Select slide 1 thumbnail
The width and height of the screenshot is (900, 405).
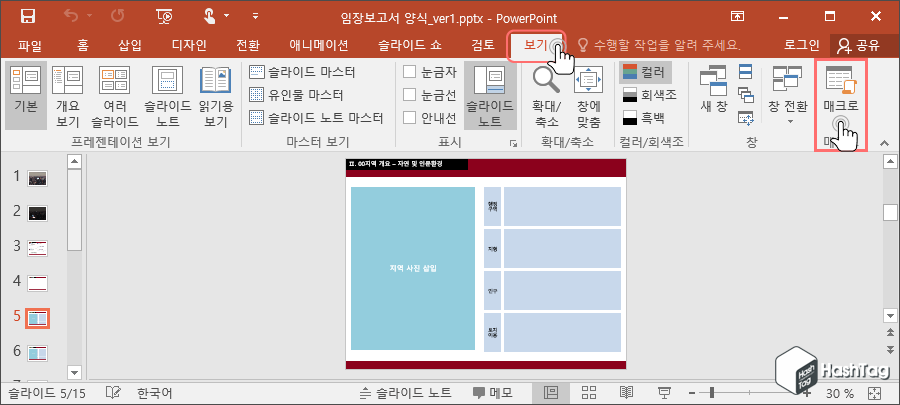38,178
